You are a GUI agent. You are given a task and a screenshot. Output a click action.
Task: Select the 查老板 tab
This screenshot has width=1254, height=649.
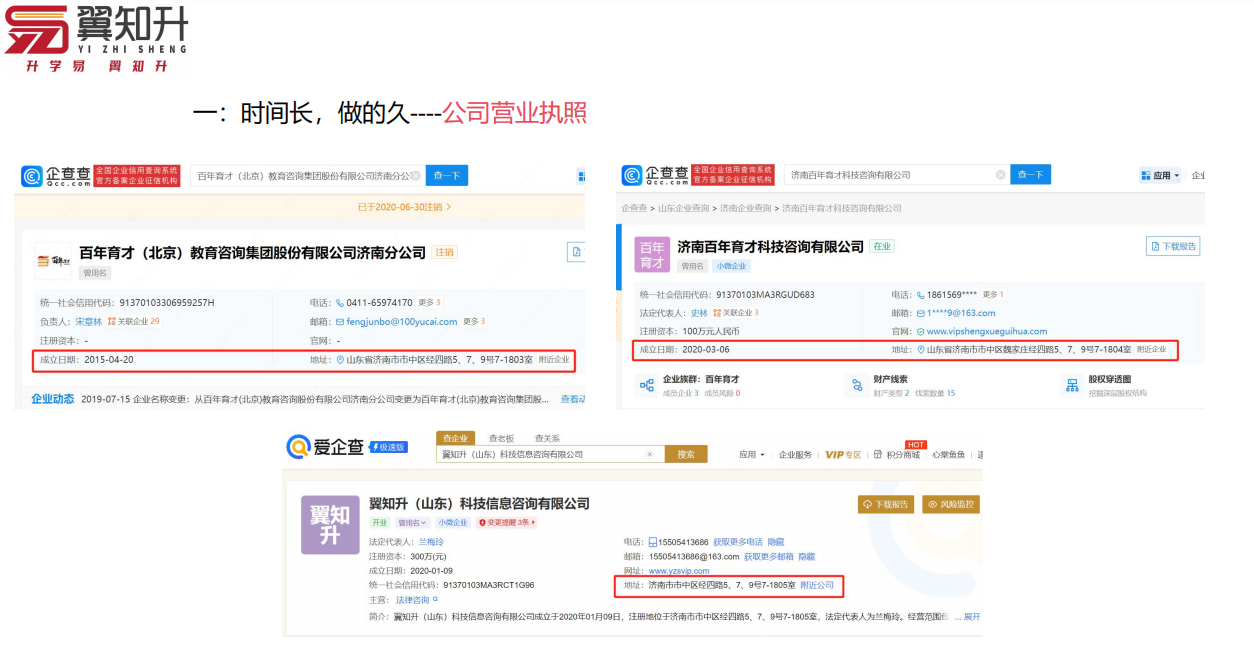[x=501, y=438]
